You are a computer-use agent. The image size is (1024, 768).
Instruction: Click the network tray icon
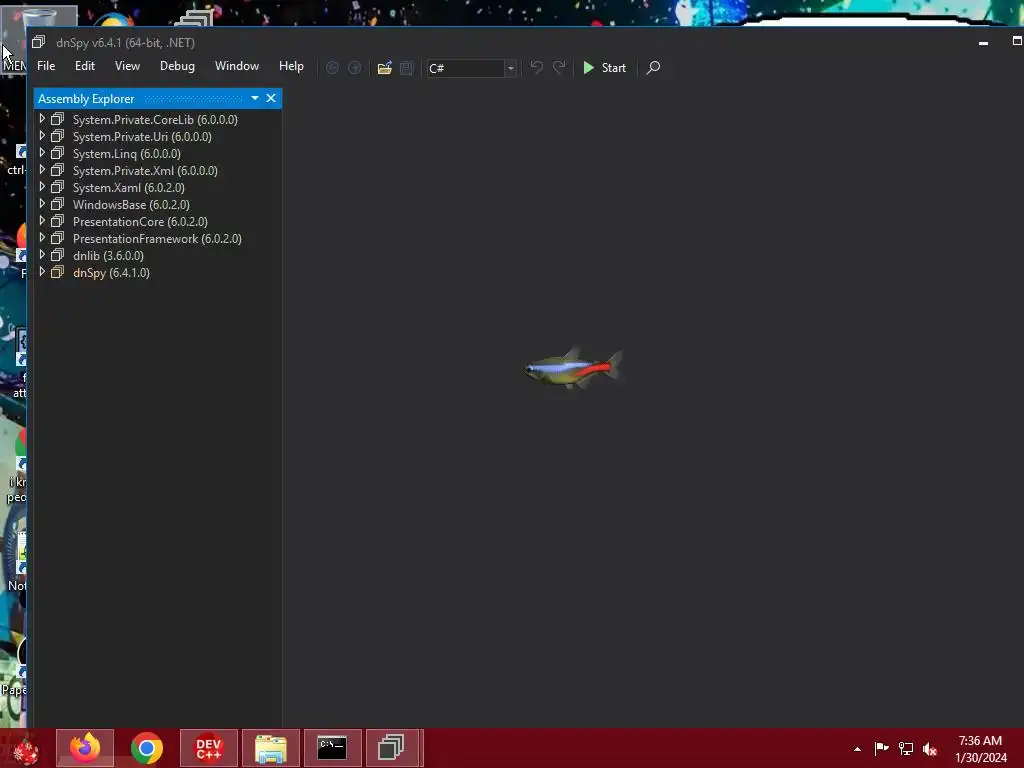pos(906,748)
